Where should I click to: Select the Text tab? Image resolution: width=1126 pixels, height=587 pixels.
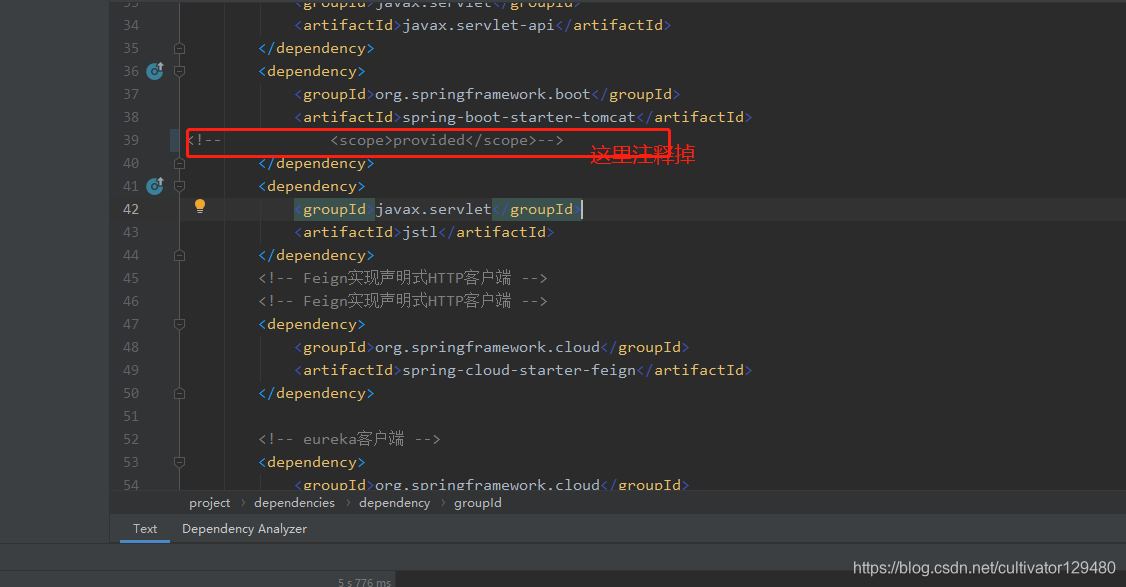[144, 528]
